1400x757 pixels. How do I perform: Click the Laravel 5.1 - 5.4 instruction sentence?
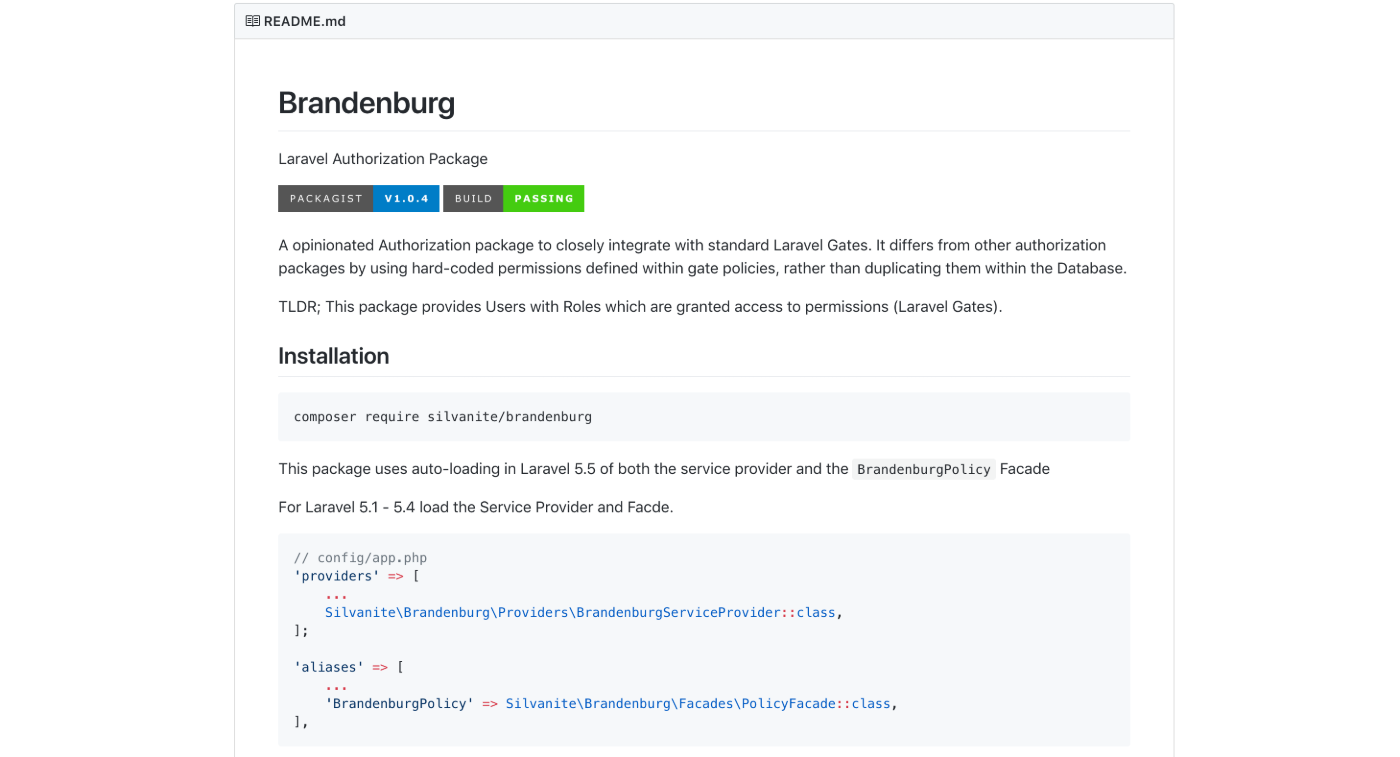tap(476, 507)
